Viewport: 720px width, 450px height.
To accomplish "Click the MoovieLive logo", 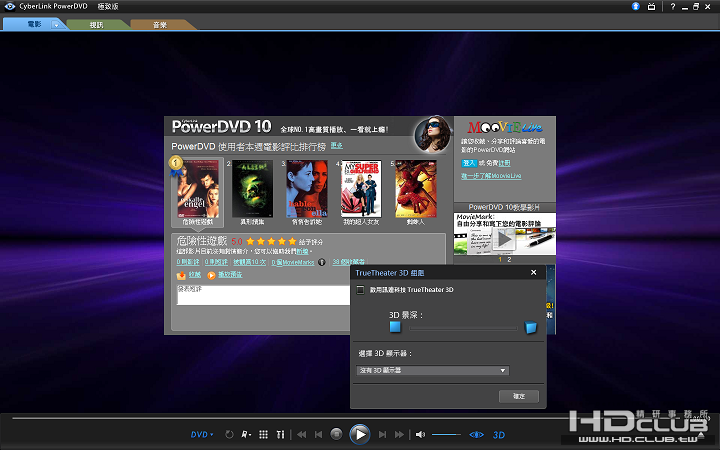I will click(505, 127).
